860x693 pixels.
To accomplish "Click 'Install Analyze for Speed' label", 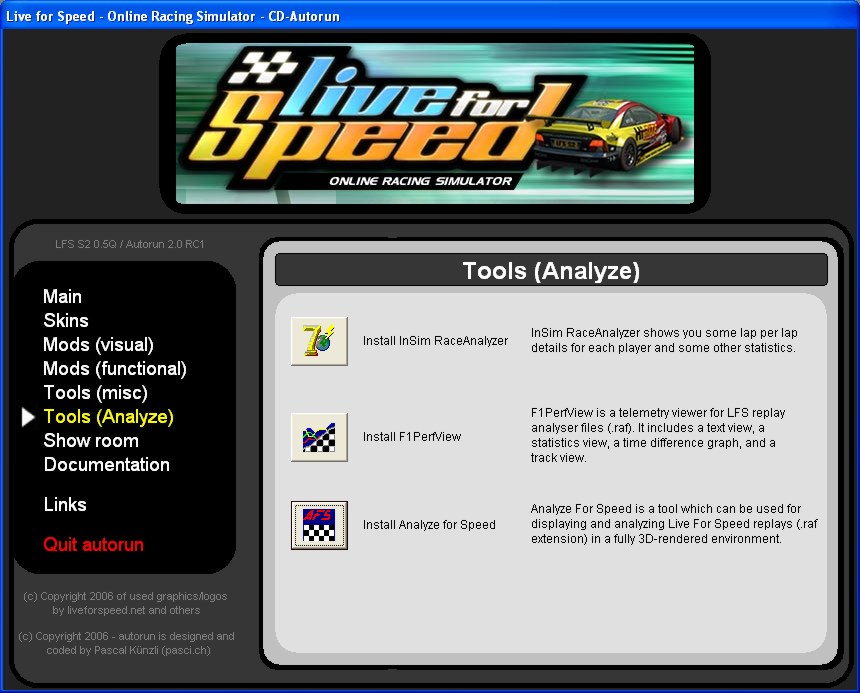I will pos(429,525).
